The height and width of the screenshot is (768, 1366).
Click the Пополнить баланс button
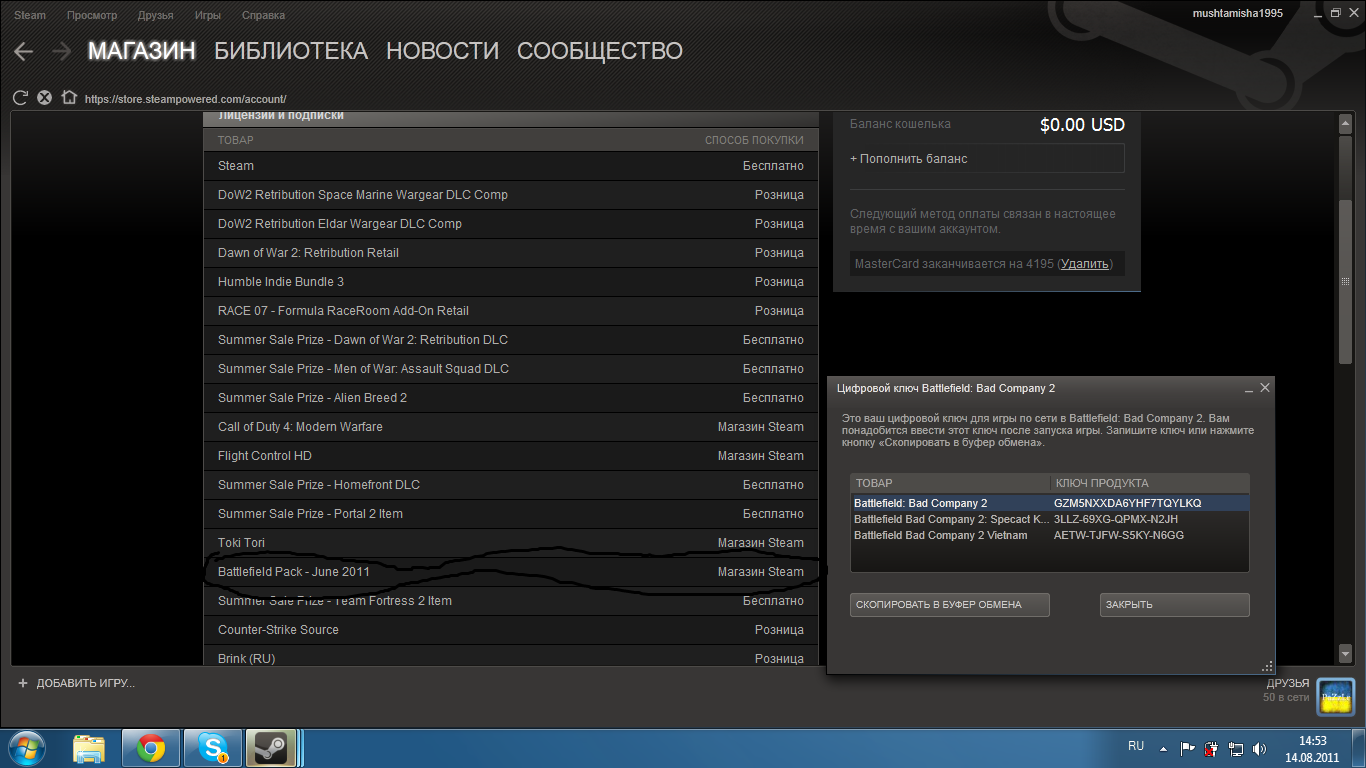pos(987,159)
